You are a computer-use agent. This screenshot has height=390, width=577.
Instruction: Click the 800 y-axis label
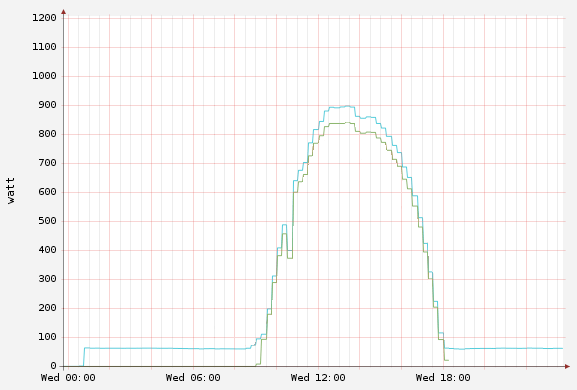point(47,134)
